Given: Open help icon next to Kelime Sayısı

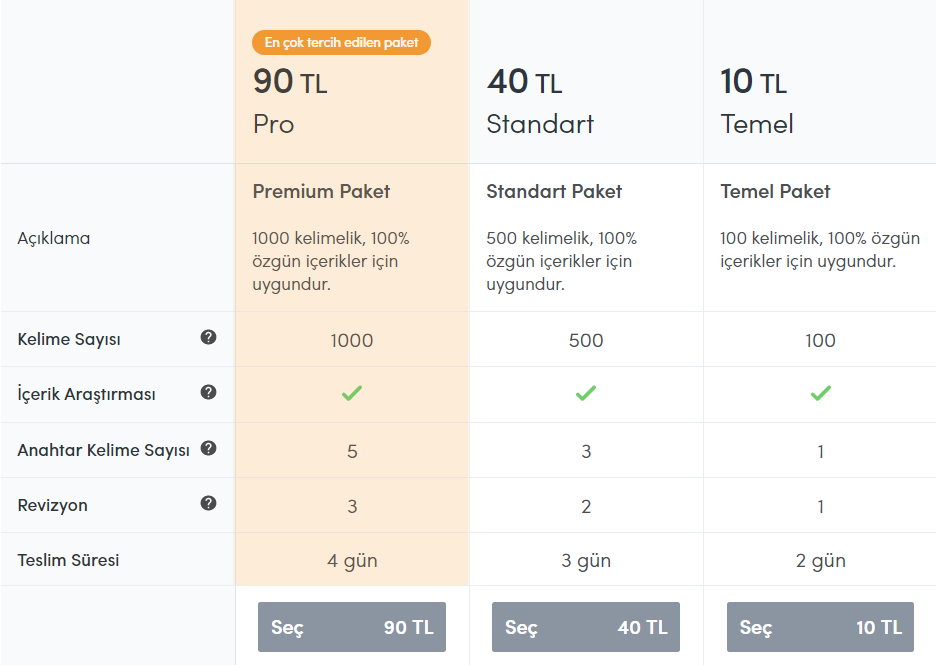Looking at the screenshot, I should [208, 337].
